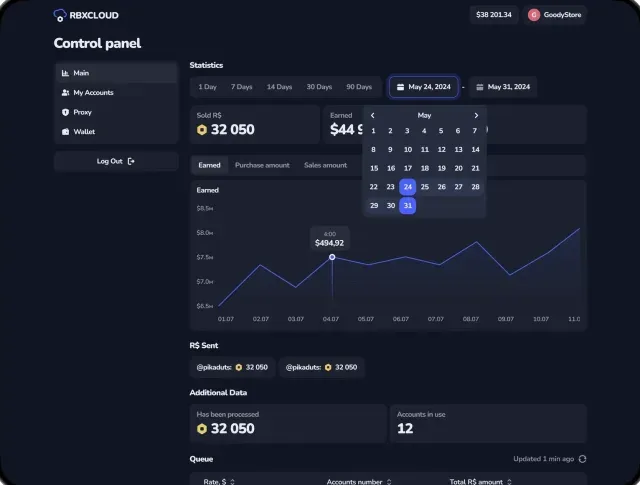Viewport: 640px width, 485px height.
Task: Click the second @pikaduts 32 050 chip
Action: click(322, 367)
